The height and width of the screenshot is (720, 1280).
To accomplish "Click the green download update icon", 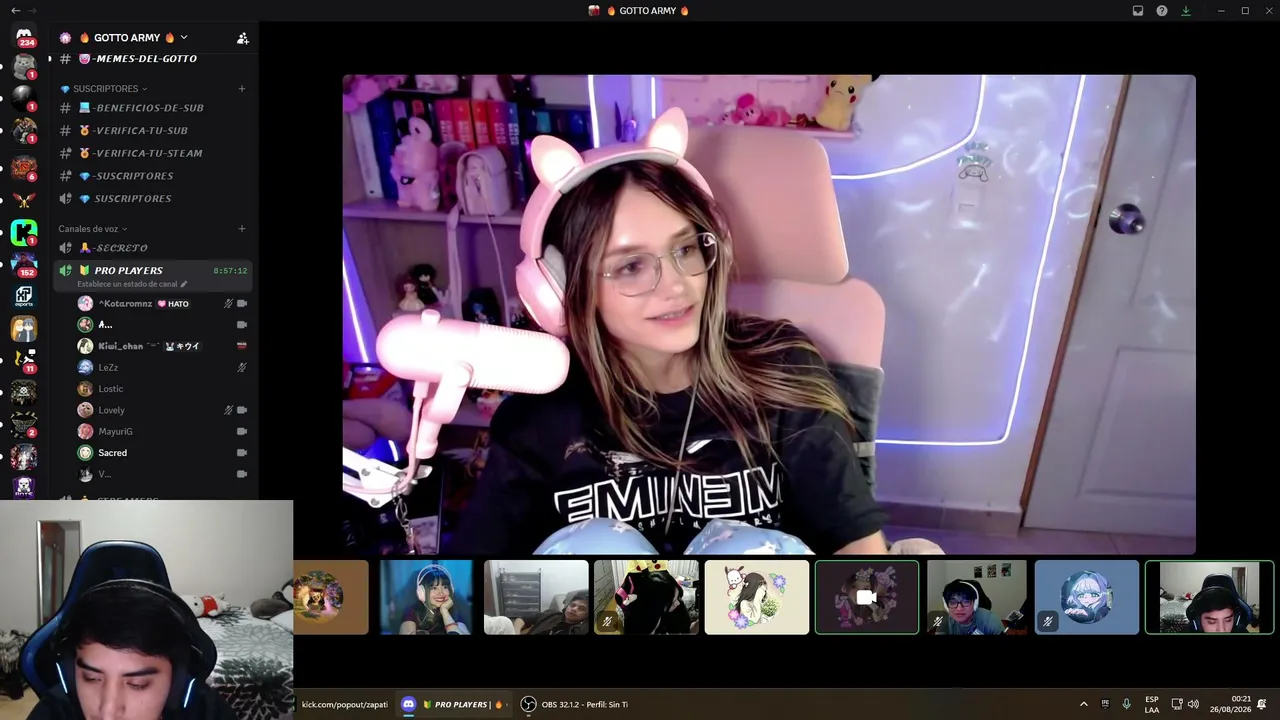I will tap(1186, 11).
